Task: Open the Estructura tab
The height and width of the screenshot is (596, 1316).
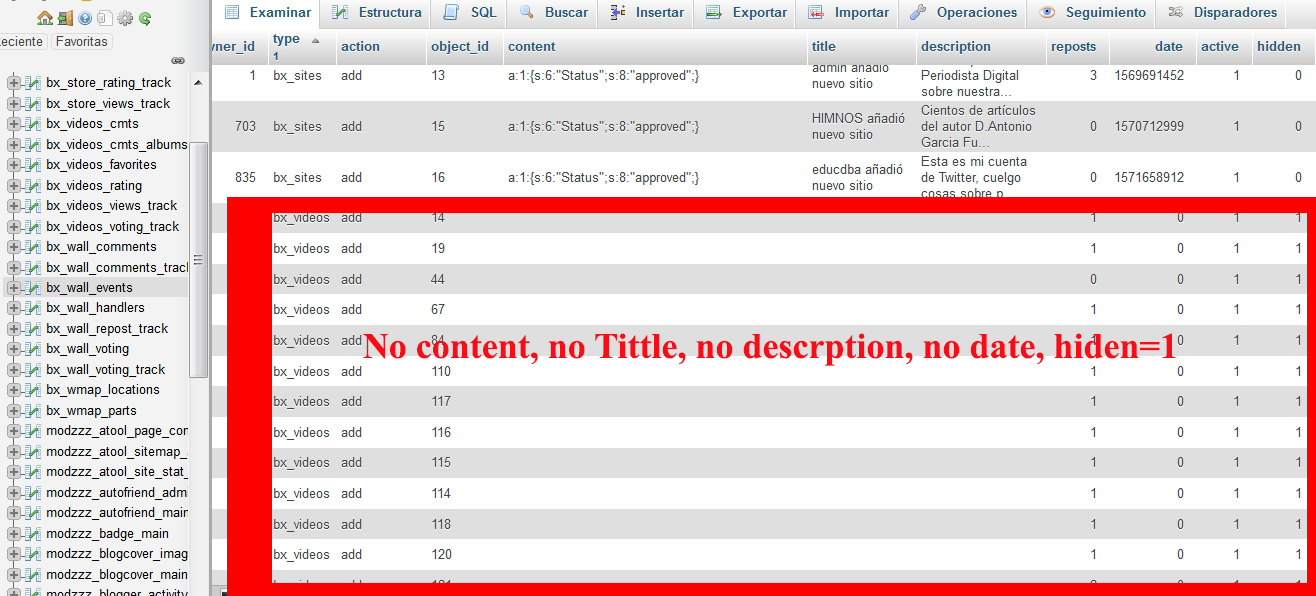Action: point(376,13)
